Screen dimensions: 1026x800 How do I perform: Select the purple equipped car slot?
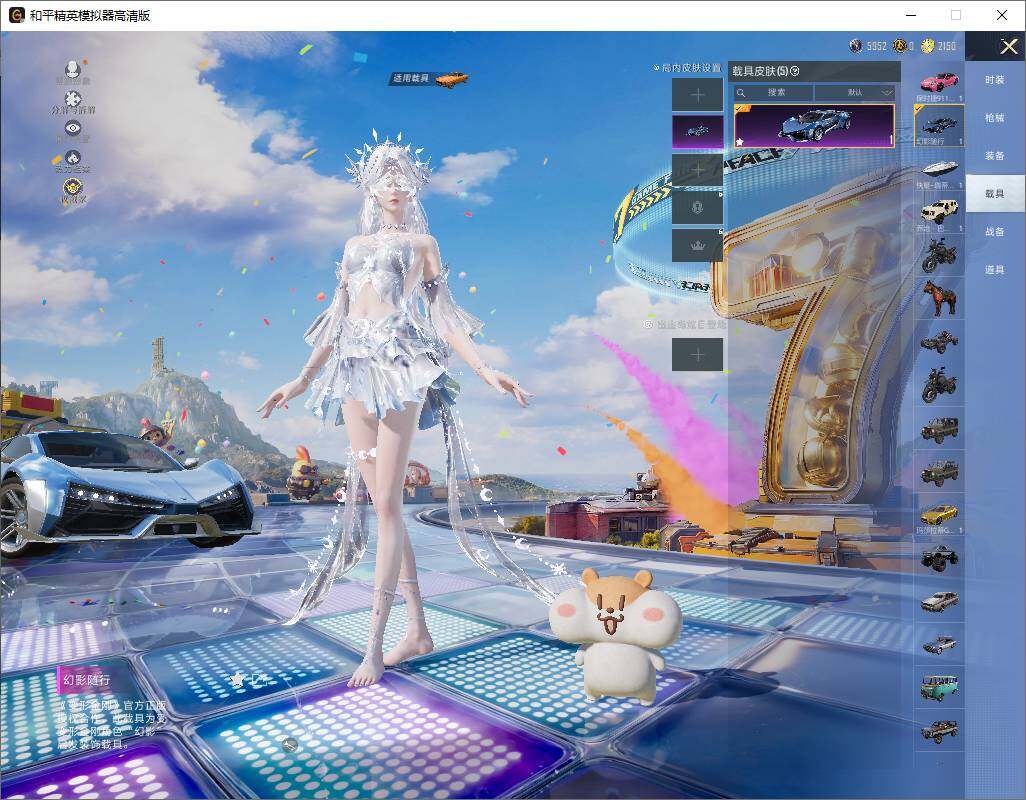click(698, 131)
